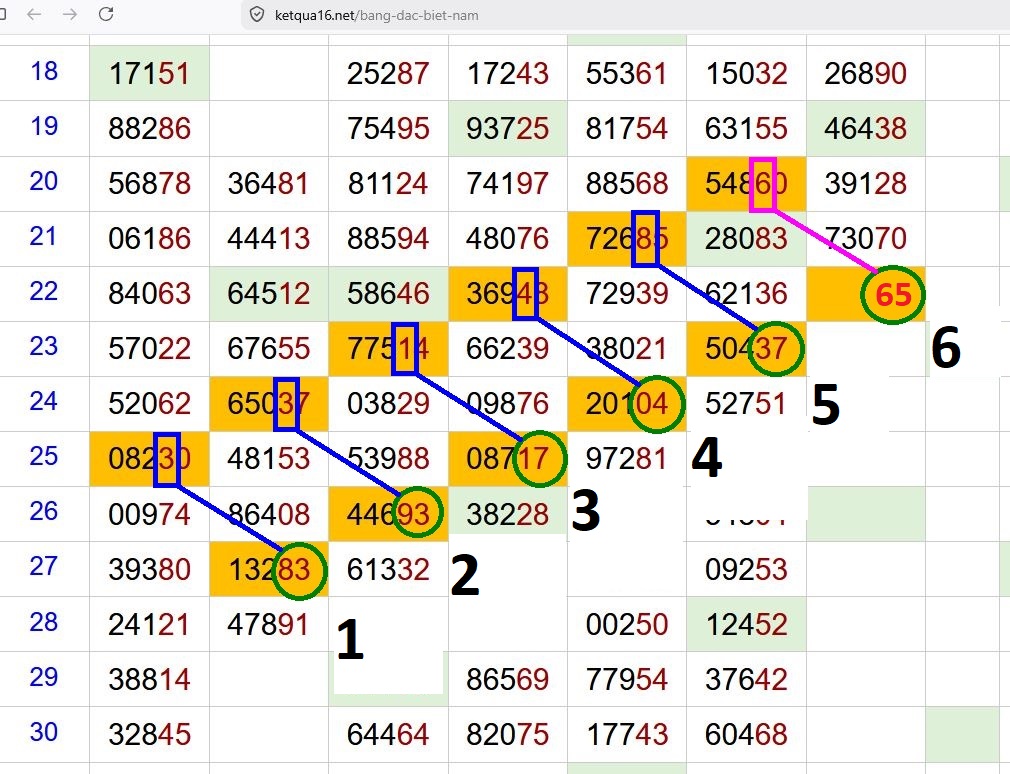Click cell 36481 in row 20
The width and height of the screenshot is (1010, 774).
(x=269, y=184)
